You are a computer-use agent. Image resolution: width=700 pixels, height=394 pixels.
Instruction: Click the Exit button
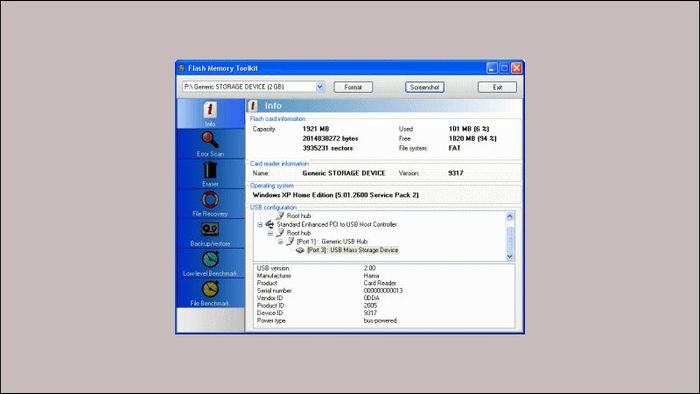click(497, 87)
